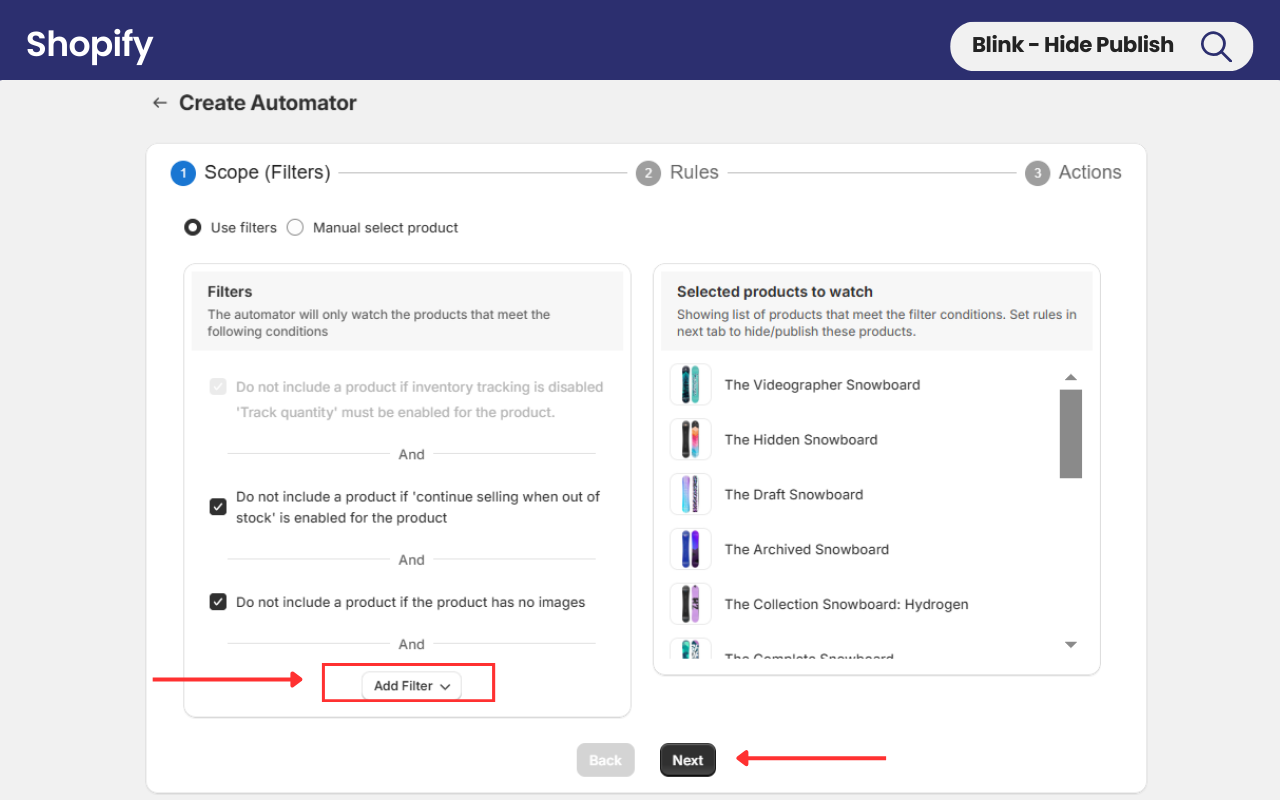
Task: Uncheck the 'continue selling when out of stock' filter
Action: (x=218, y=507)
